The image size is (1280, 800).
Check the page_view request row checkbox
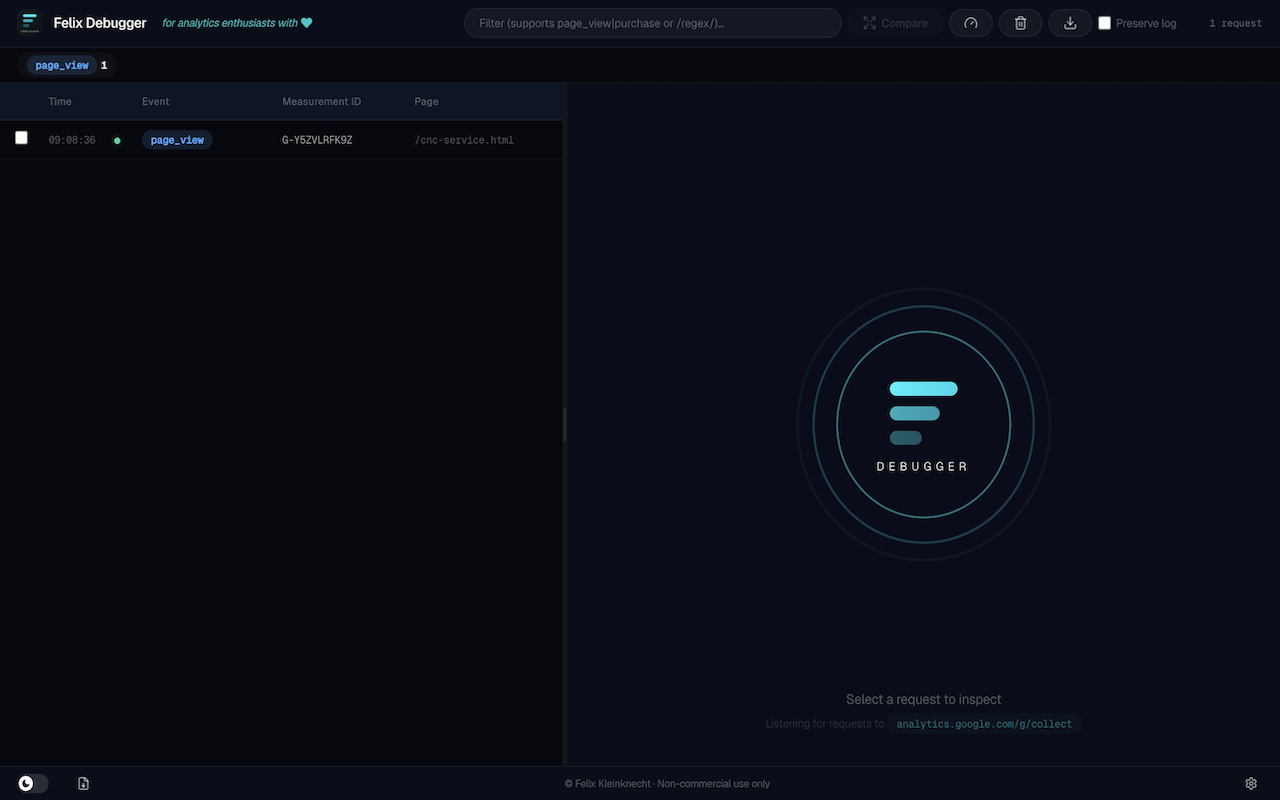21,138
